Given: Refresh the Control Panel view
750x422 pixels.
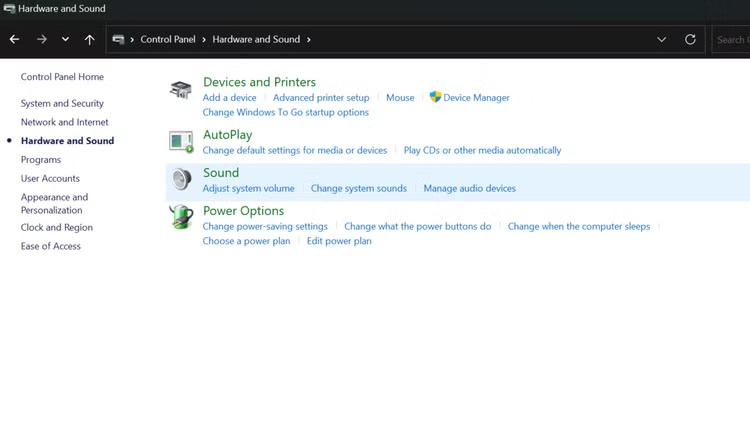Looking at the screenshot, I should pos(690,40).
